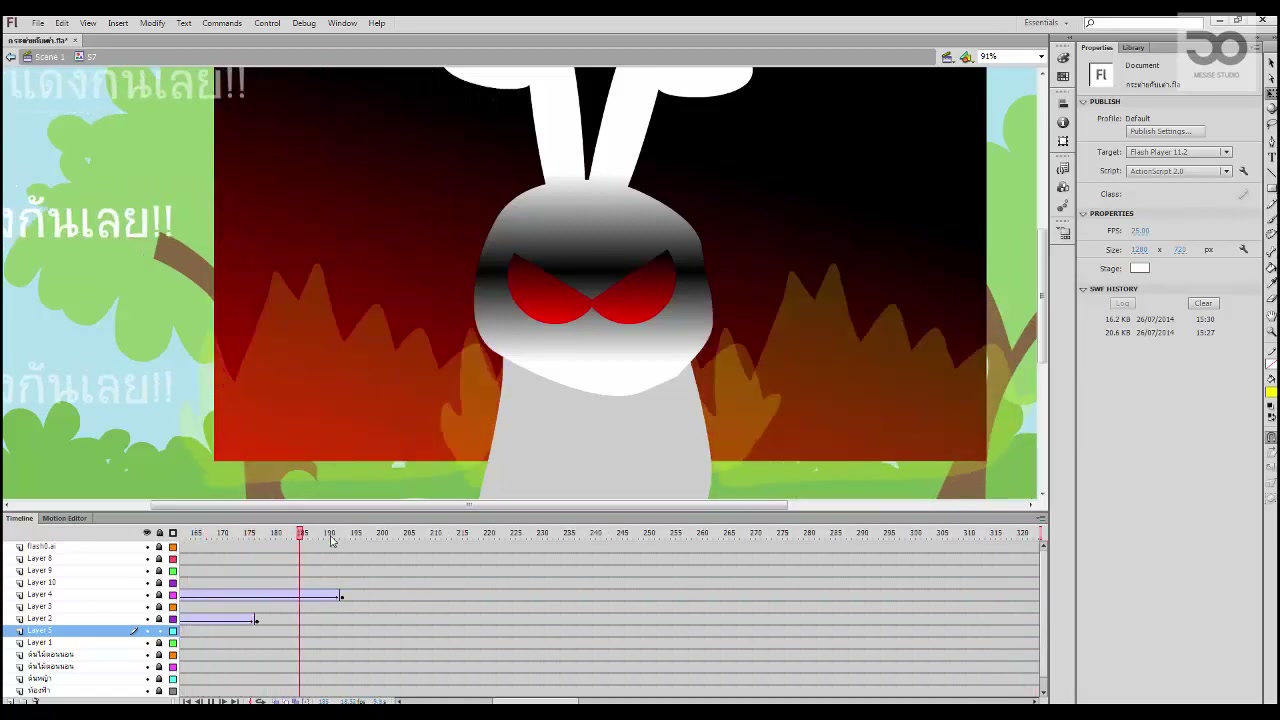1280x720 pixels.
Task: Open the ActionScript 2.0 script dropdown
Action: coord(1178,171)
